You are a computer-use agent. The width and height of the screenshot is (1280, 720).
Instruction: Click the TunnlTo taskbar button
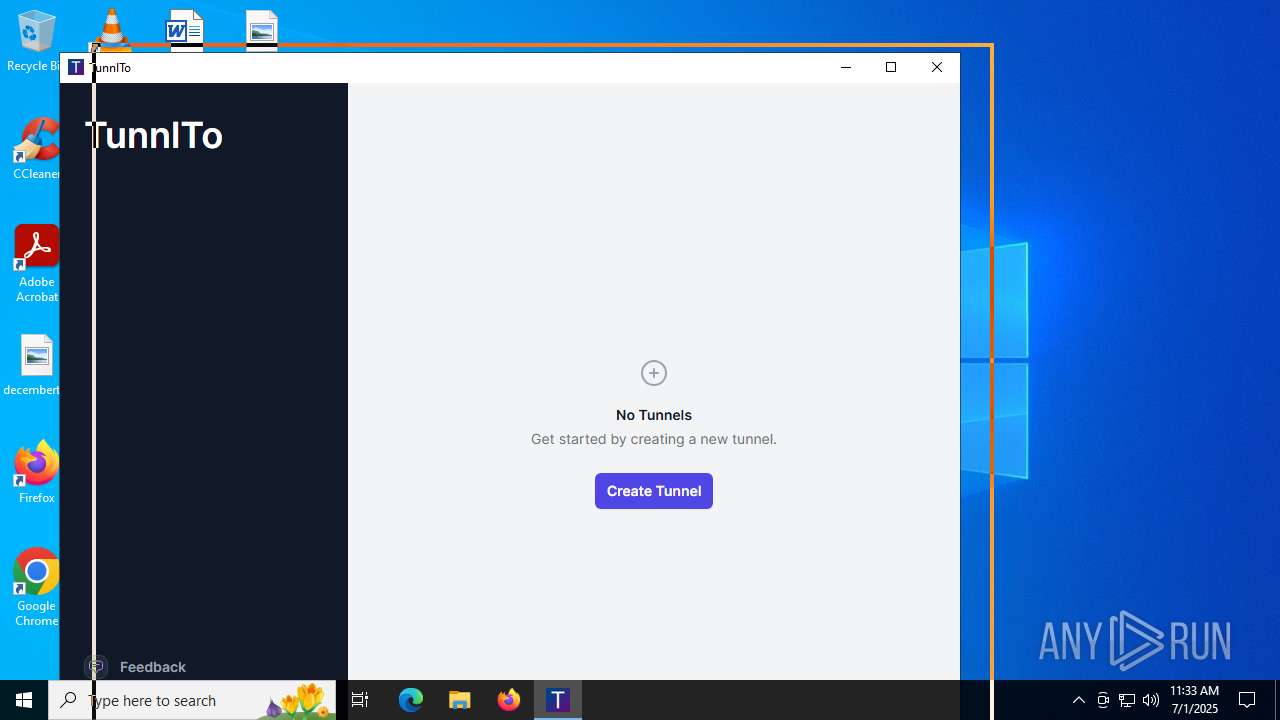click(x=558, y=700)
